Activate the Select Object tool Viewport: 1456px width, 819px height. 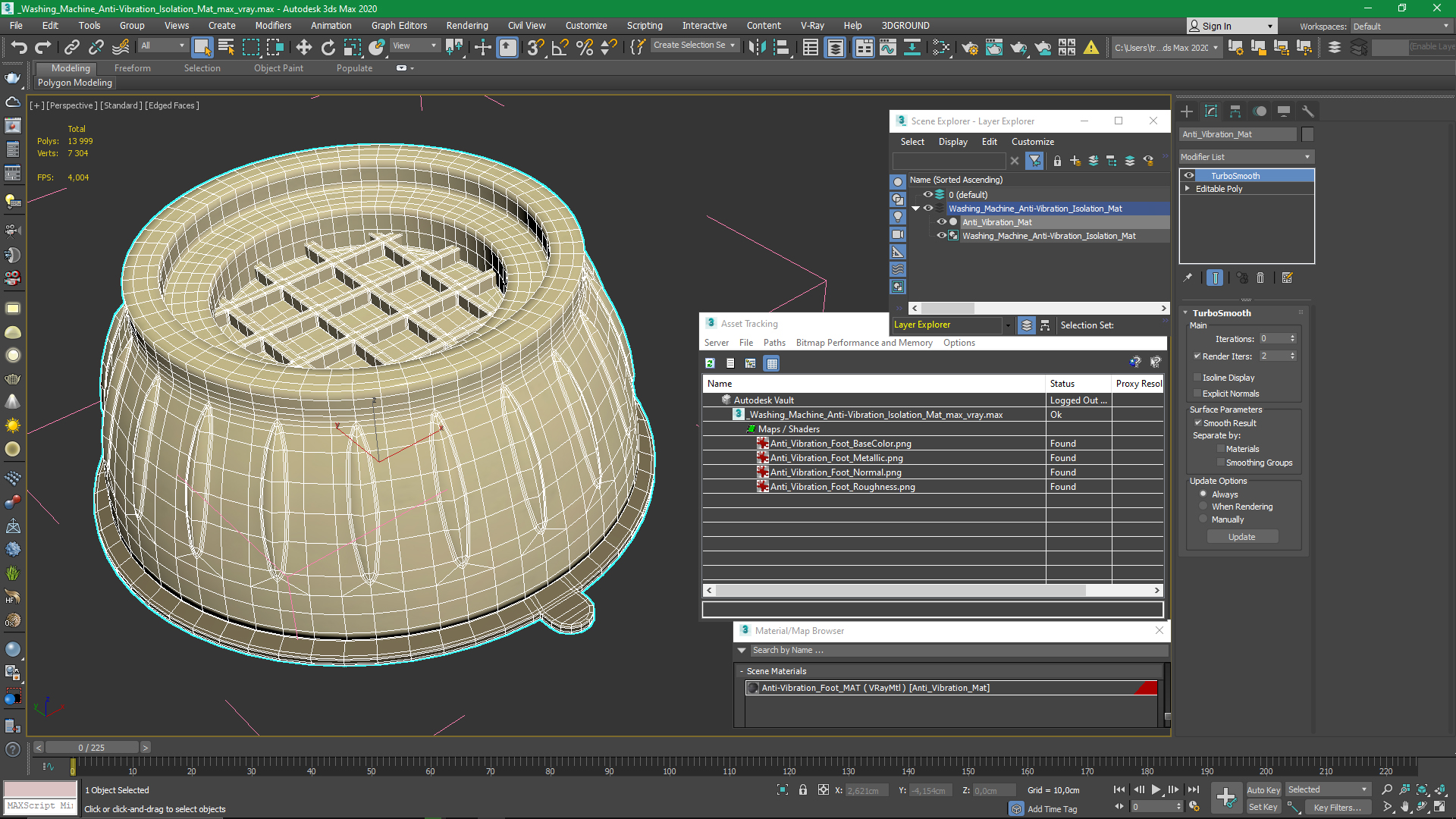click(x=202, y=47)
